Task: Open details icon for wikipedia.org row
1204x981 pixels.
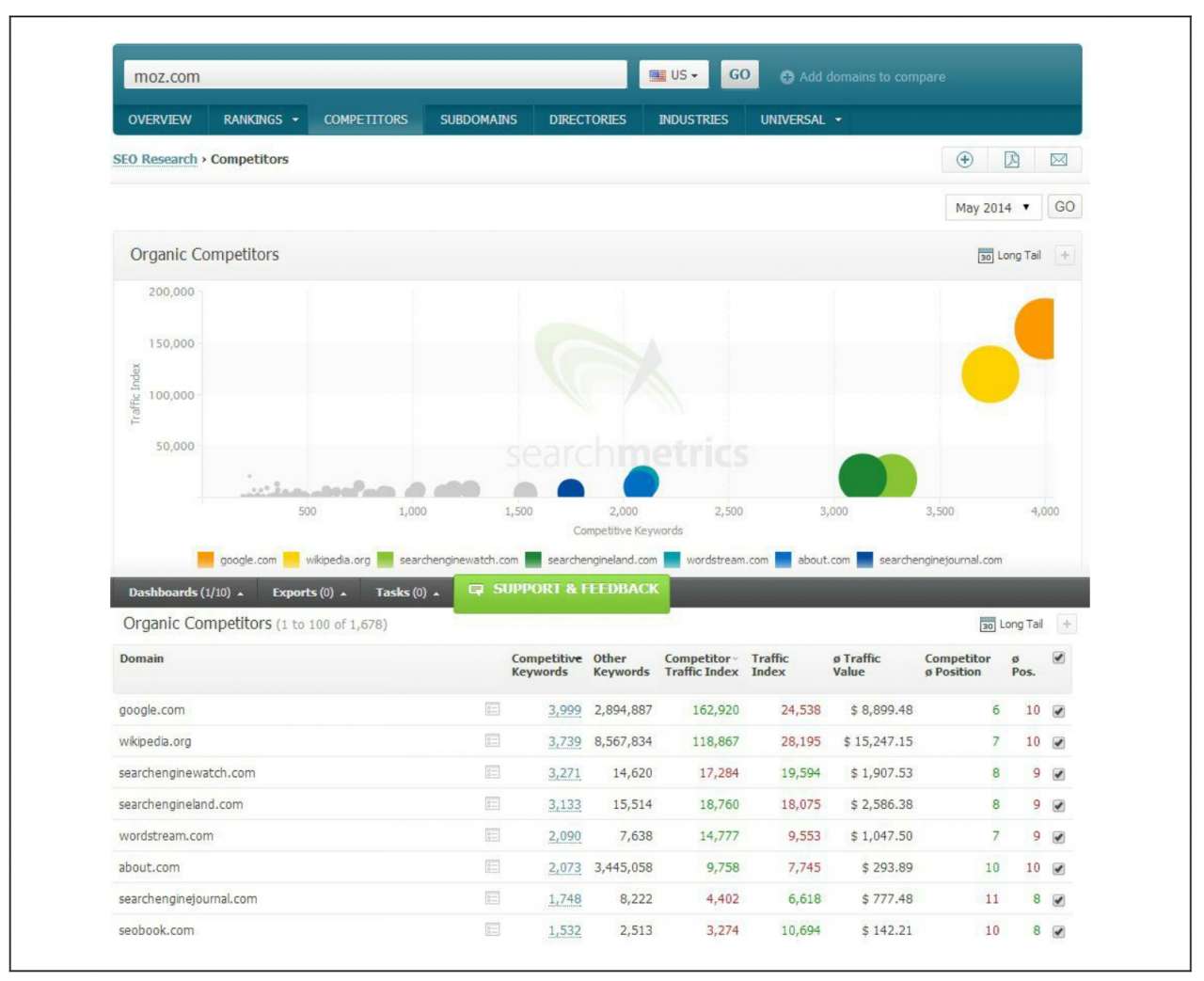Action: point(492,741)
